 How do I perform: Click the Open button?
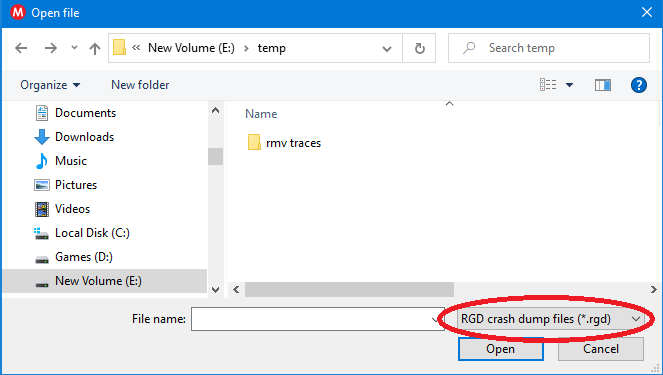(x=501, y=349)
